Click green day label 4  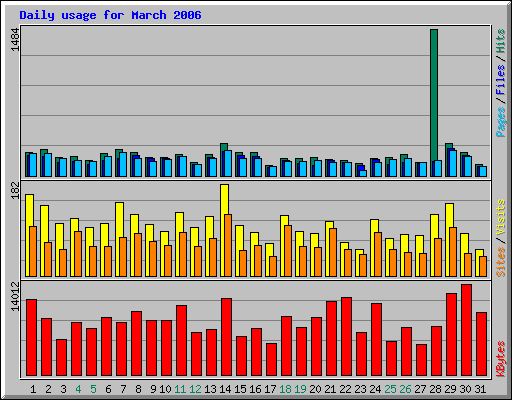[x=78, y=389]
